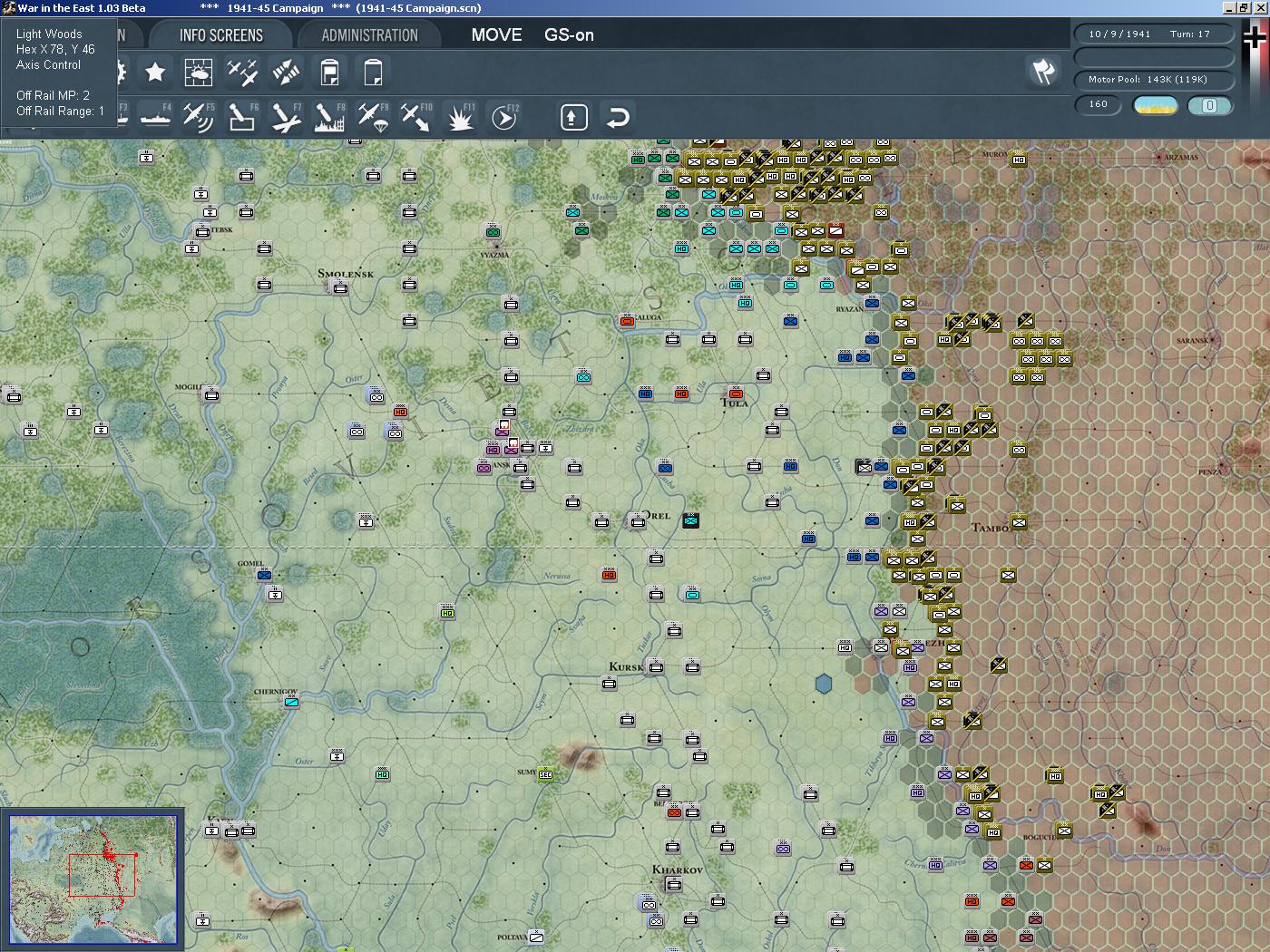This screenshot has height=952, width=1270.
Task: Select the F5 air recon mode
Action: coord(199,117)
